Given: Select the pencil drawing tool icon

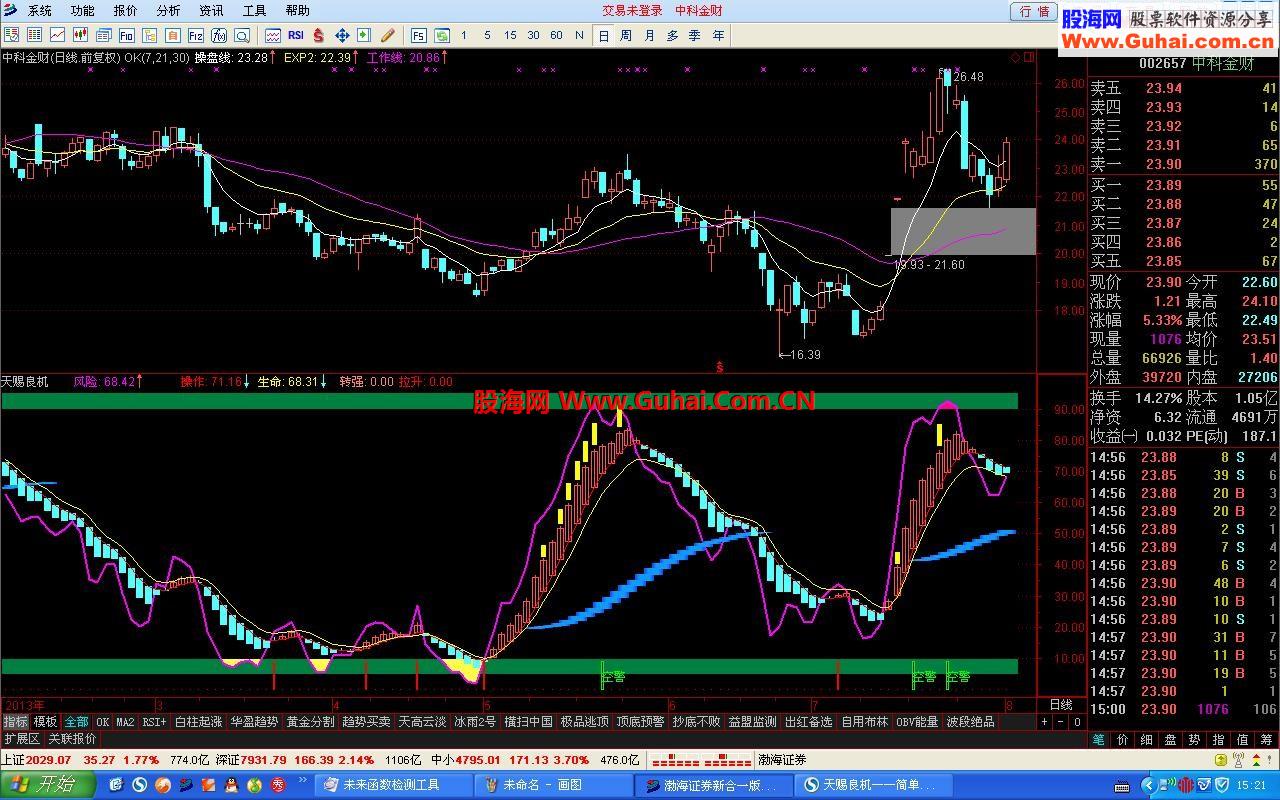Looking at the screenshot, I should coord(387,35).
